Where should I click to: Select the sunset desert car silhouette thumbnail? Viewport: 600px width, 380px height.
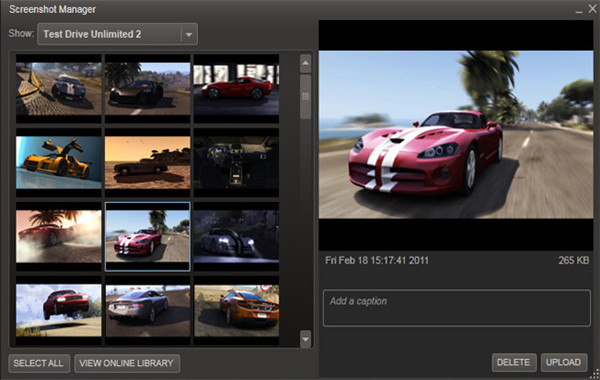point(147,163)
